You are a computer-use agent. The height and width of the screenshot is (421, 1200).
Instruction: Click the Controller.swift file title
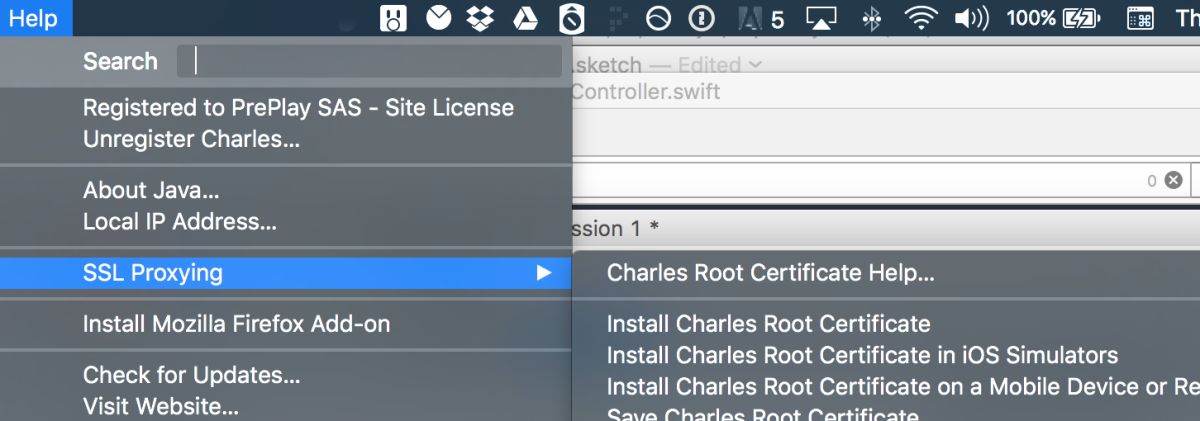click(x=646, y=92)
